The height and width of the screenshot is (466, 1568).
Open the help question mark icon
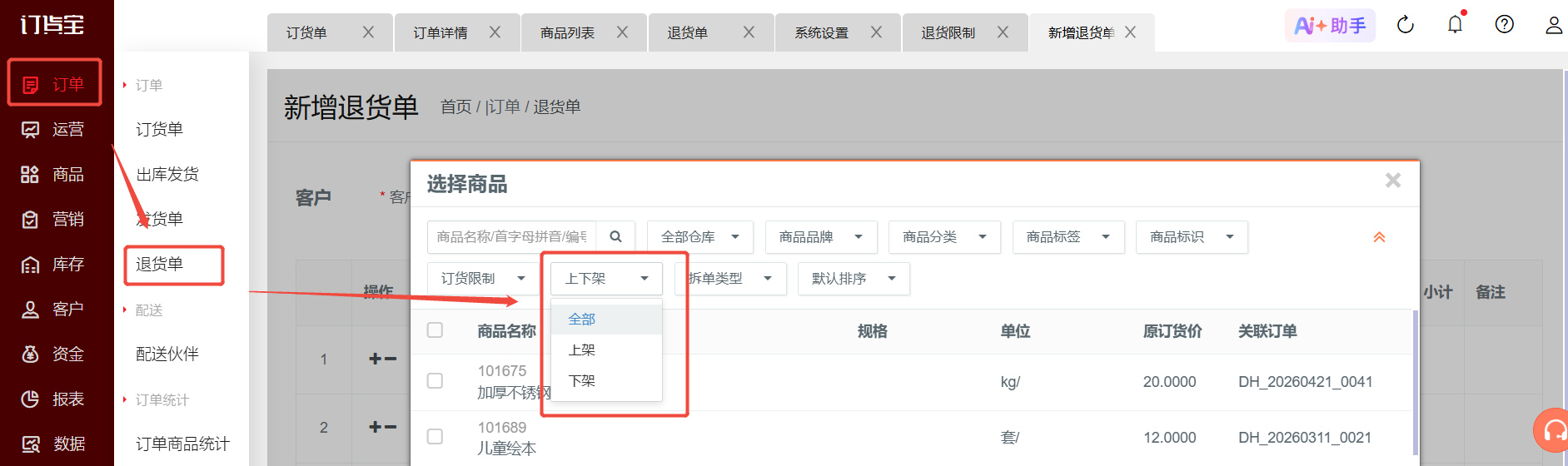pos(1504,24)
